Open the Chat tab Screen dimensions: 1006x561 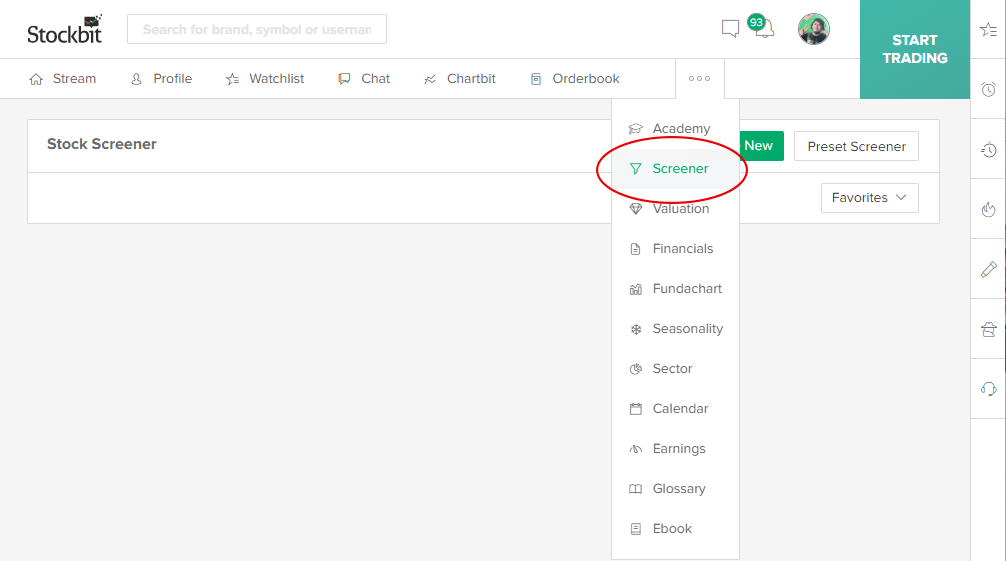point(364,79)
